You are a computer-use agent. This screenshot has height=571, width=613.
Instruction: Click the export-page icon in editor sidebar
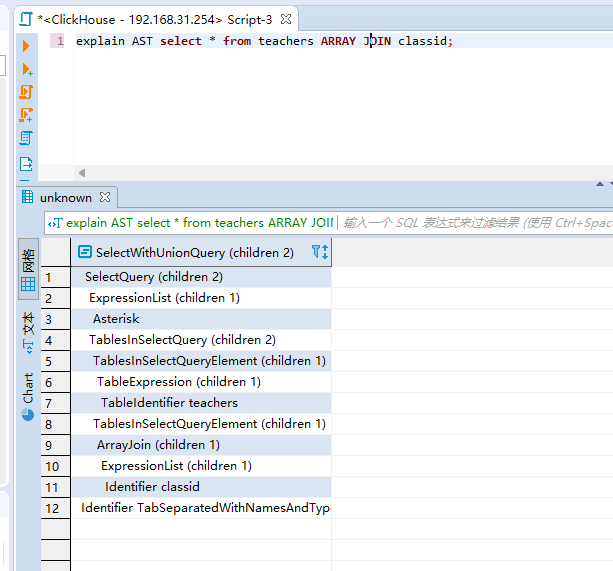click(26, 164)
